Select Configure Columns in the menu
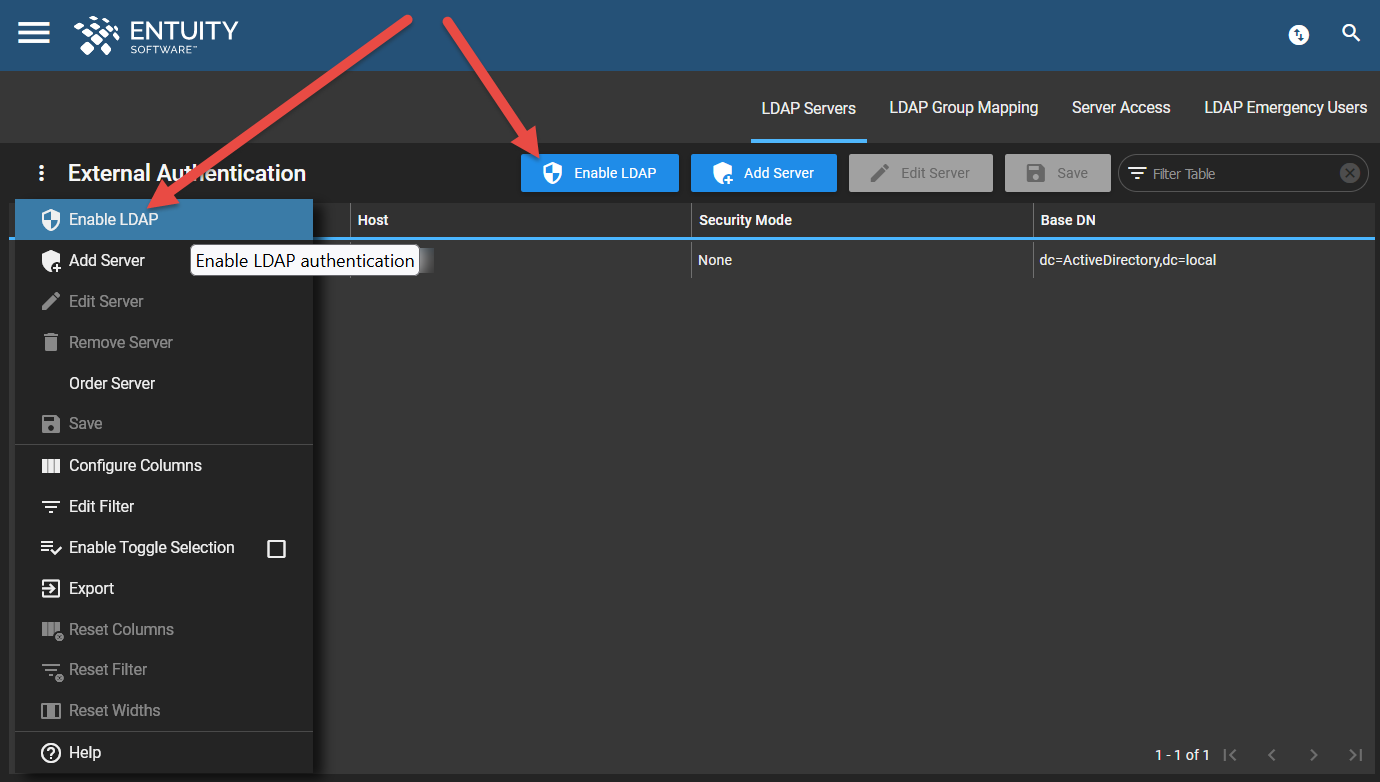 135,466
